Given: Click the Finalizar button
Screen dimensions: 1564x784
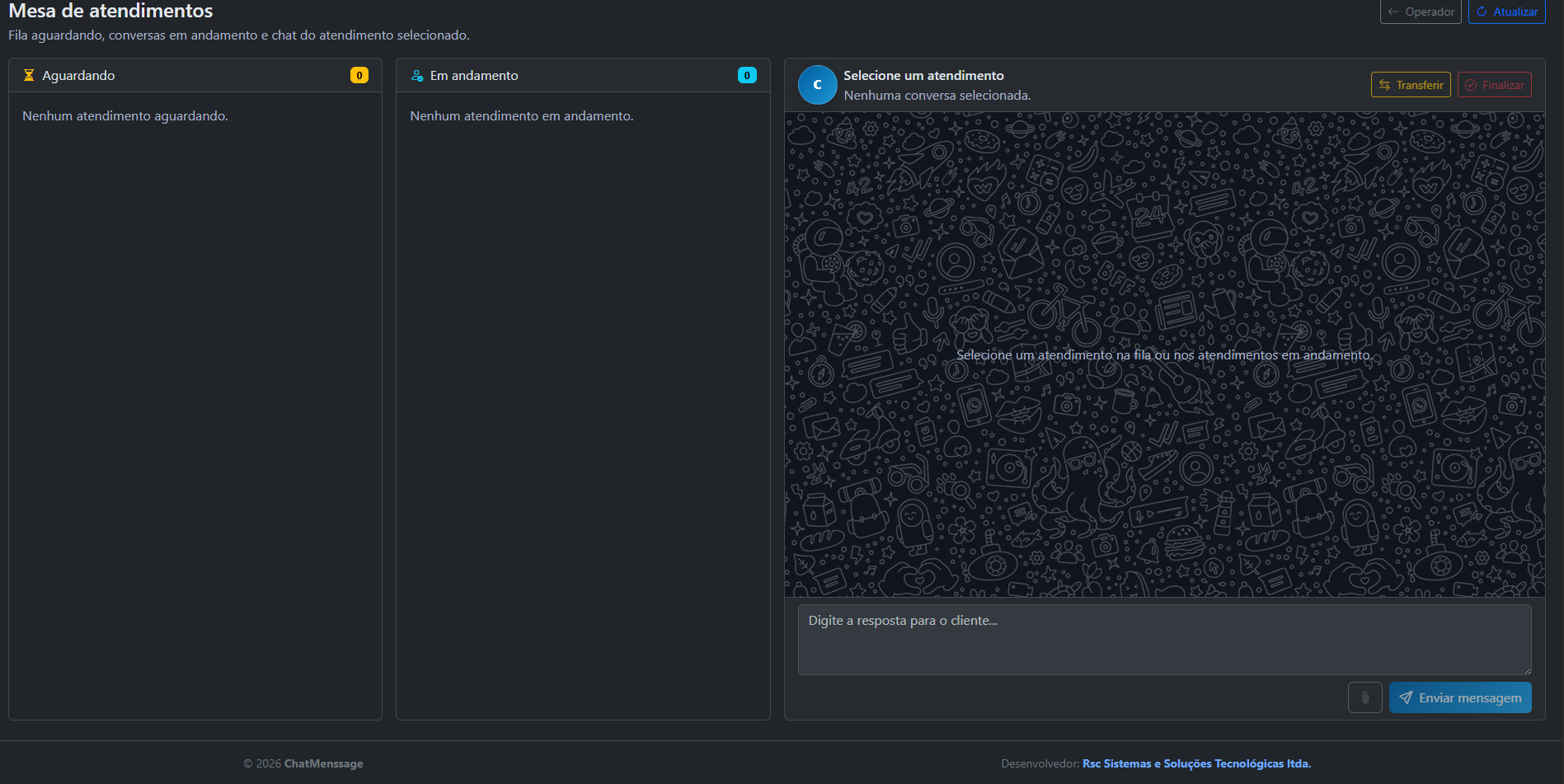Looking at the screenshot, I should click(1494, 85).
